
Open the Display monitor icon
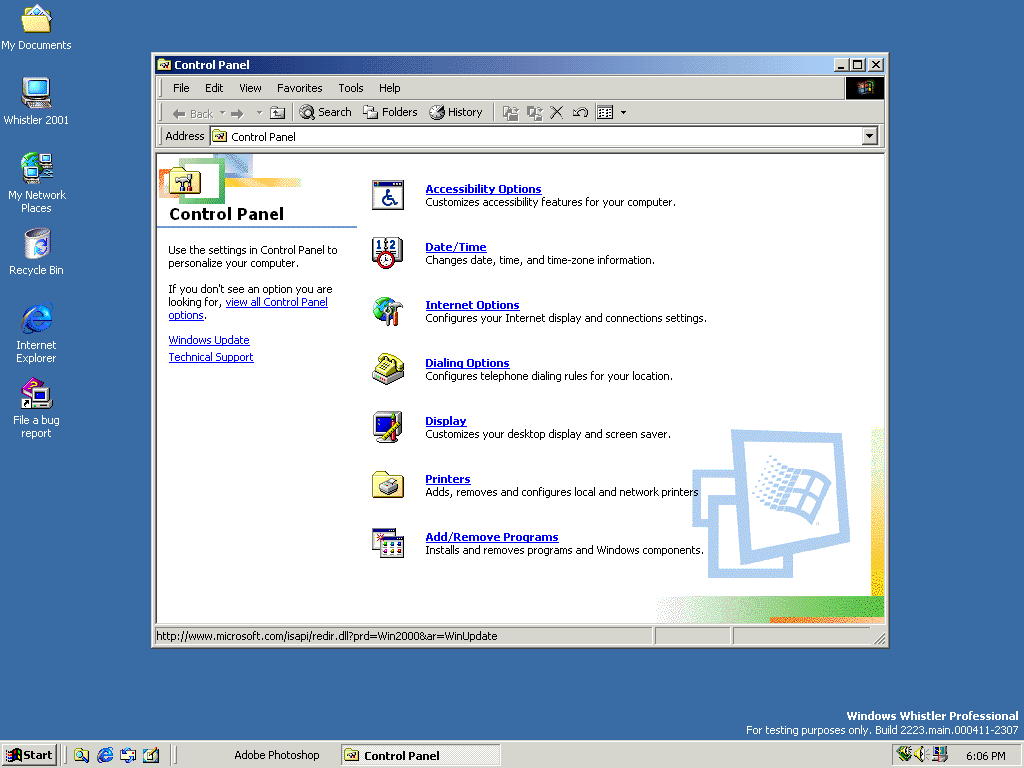pyautogui.click(x=388, y=427)
